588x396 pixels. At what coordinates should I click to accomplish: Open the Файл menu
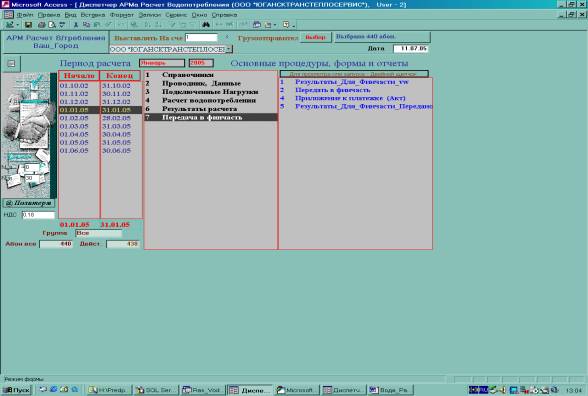point(25,15)
